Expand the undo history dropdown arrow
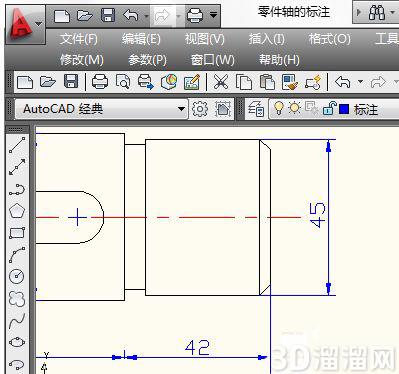Image resolution: width=399 pixels, height=374 pixels. point(360,82)
